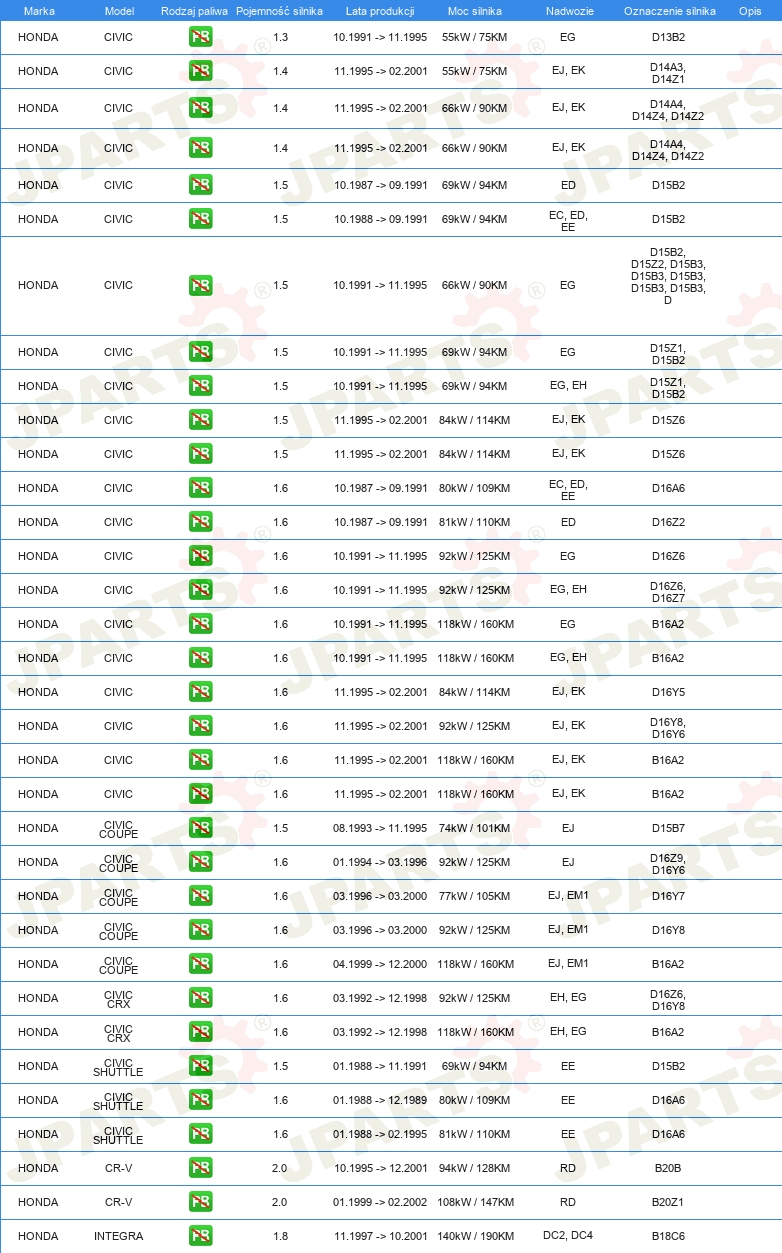Screen dimensions: 782x1253
Task: Select the engine code D16Z2
Action: point(668,522)
